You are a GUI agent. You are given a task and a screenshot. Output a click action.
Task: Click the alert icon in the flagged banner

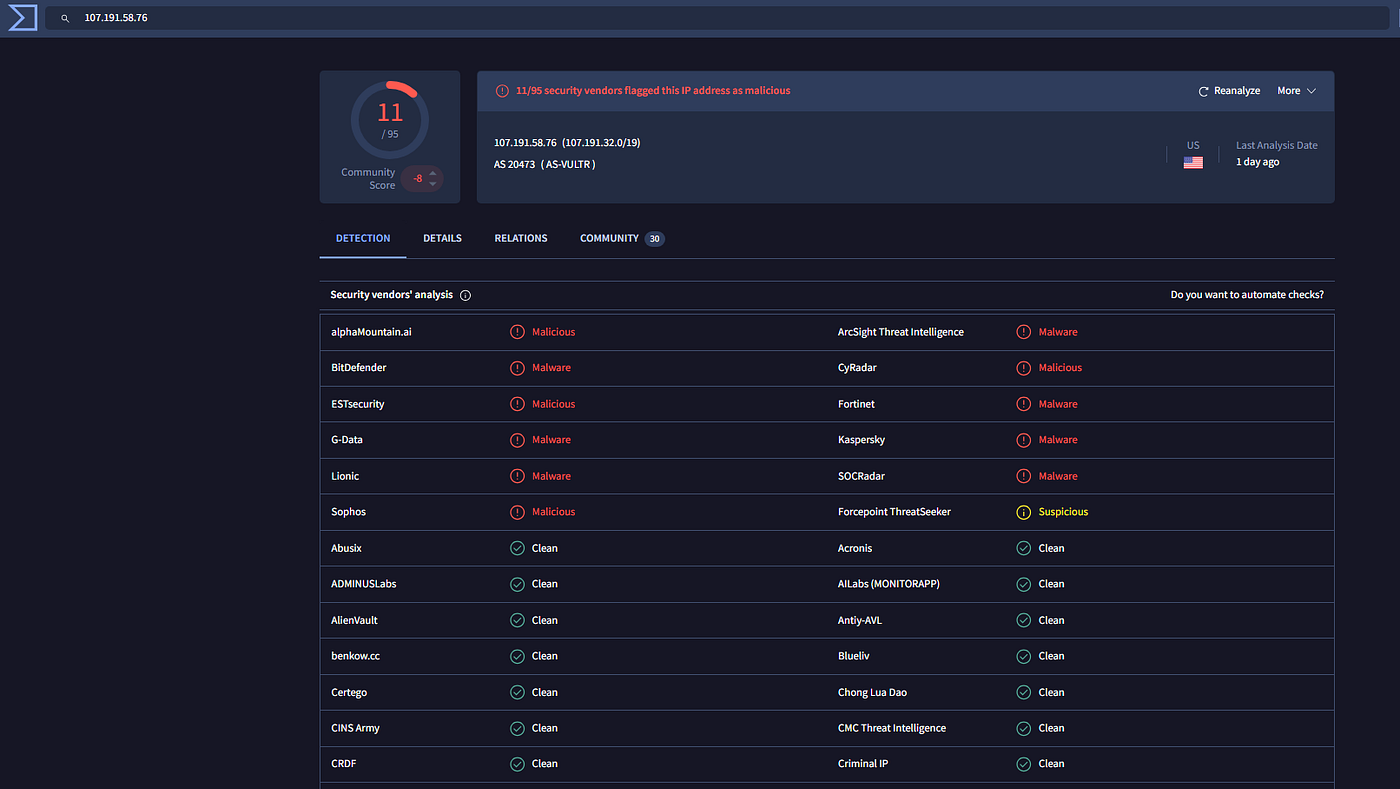pyautogui.click(x=502, y=91)
